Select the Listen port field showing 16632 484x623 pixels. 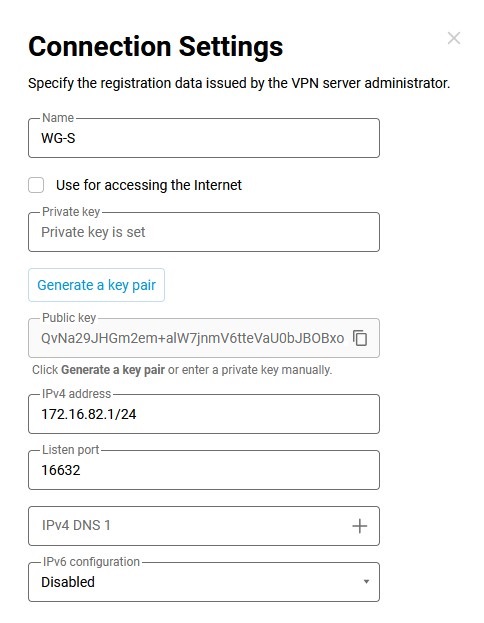pyautogui.click(x=204, y=470)
